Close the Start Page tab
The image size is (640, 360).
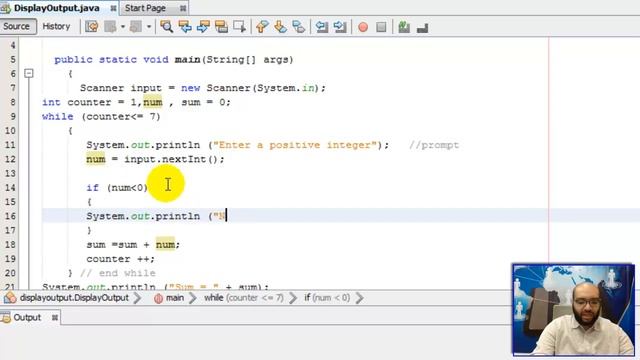pyautogui.click(x=183, y=8)
